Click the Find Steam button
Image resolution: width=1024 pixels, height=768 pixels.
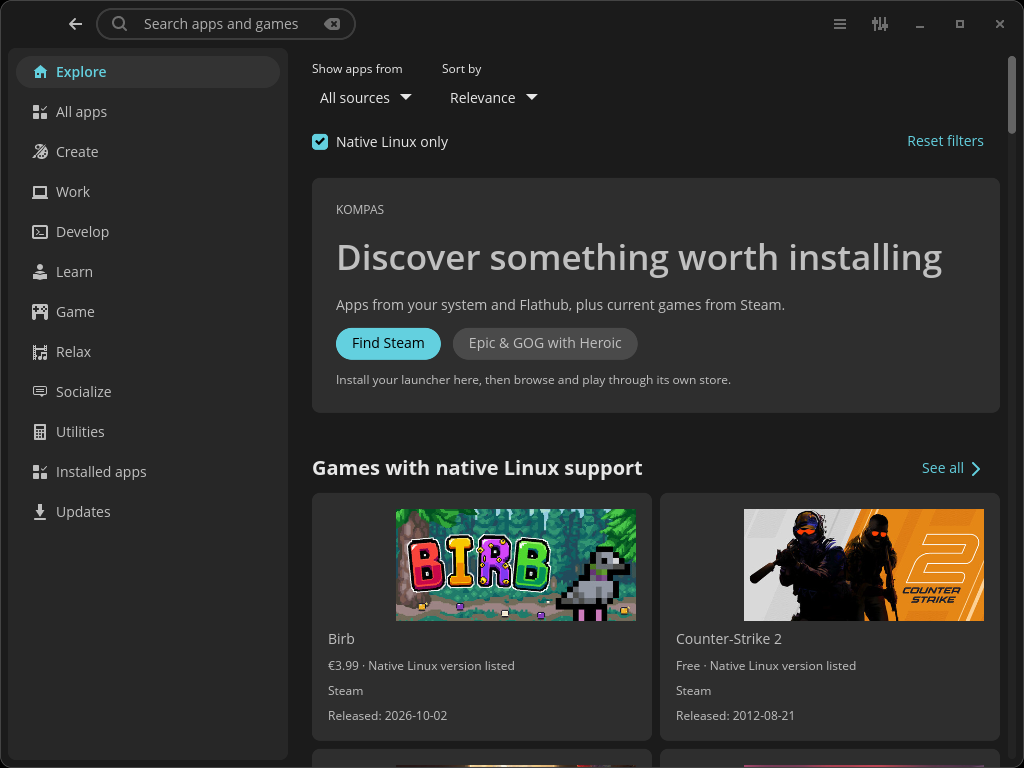pyautogui.click(x=388, y=344)
